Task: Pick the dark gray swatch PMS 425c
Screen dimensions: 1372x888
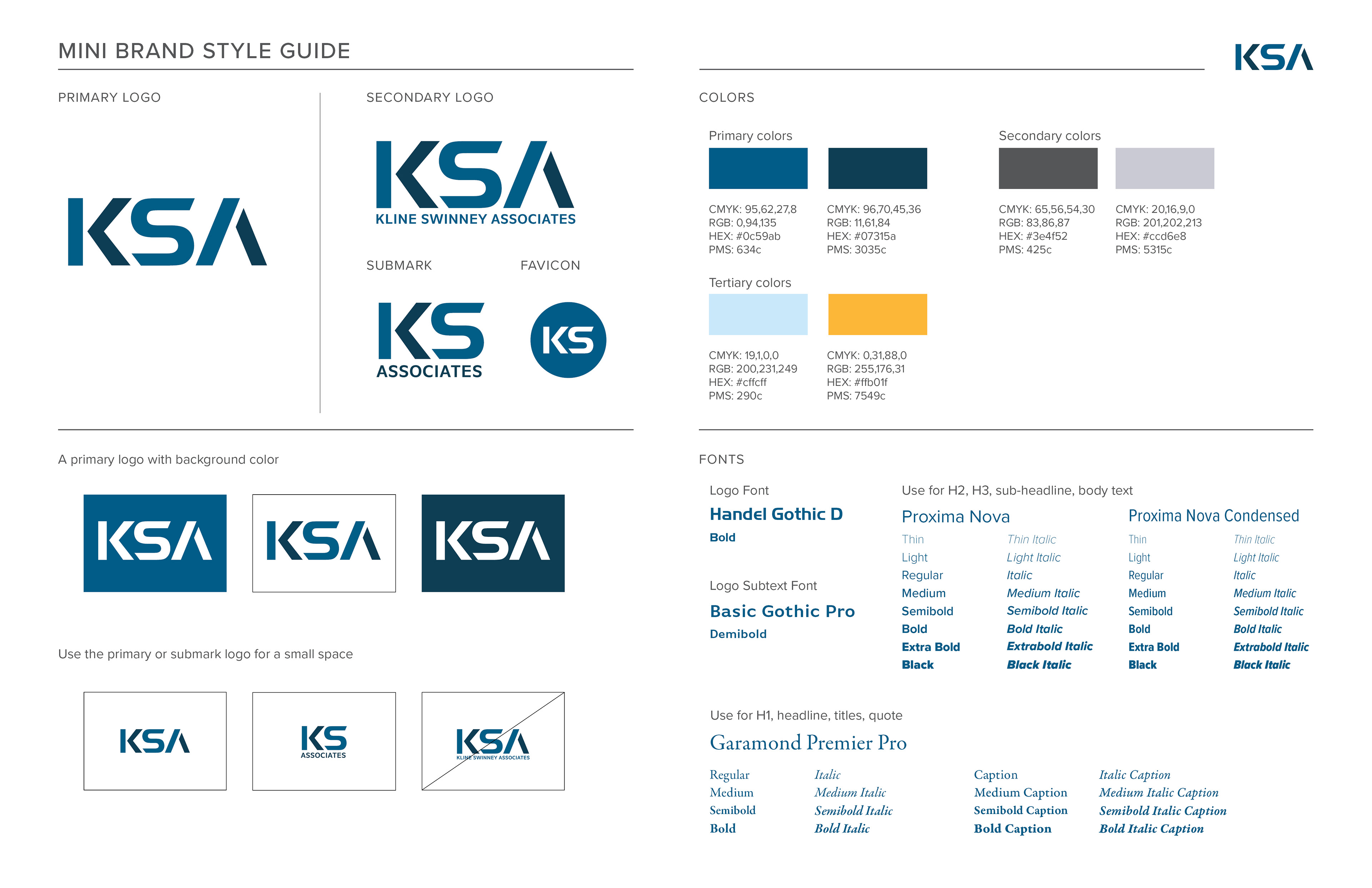Action: [1048, 168]
